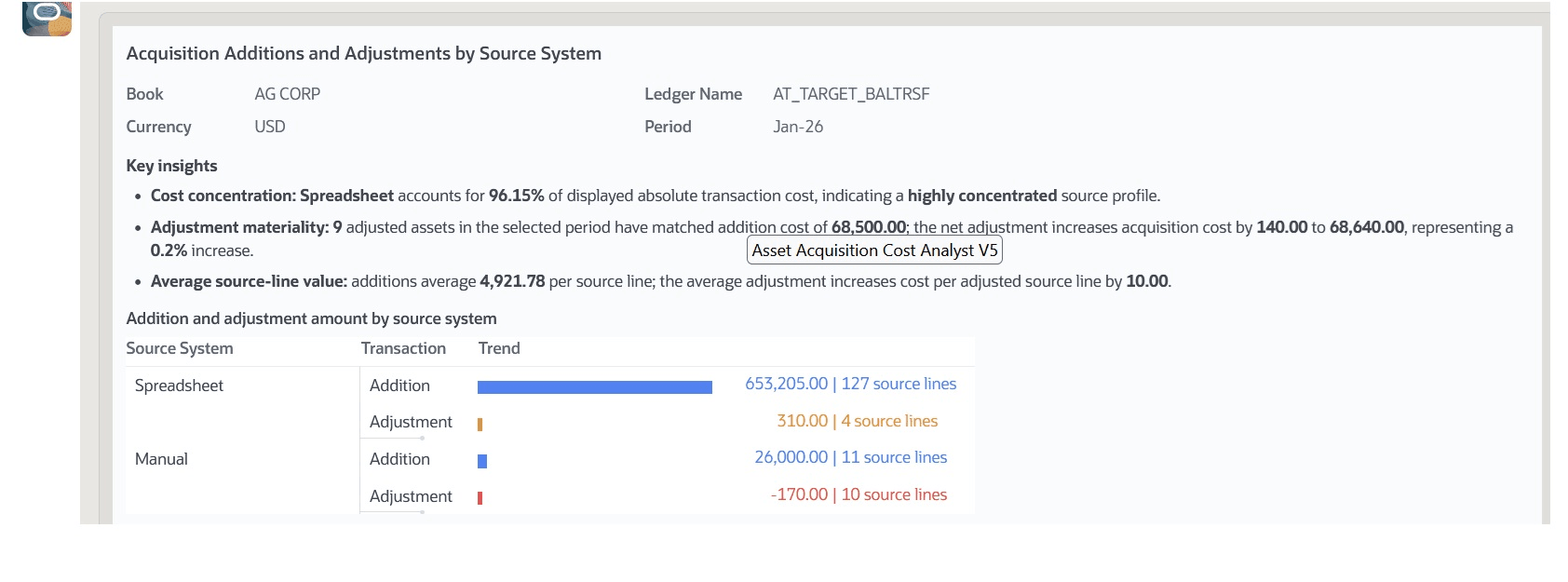Click the Transaction column header
1568x582 pixels.
403,348
